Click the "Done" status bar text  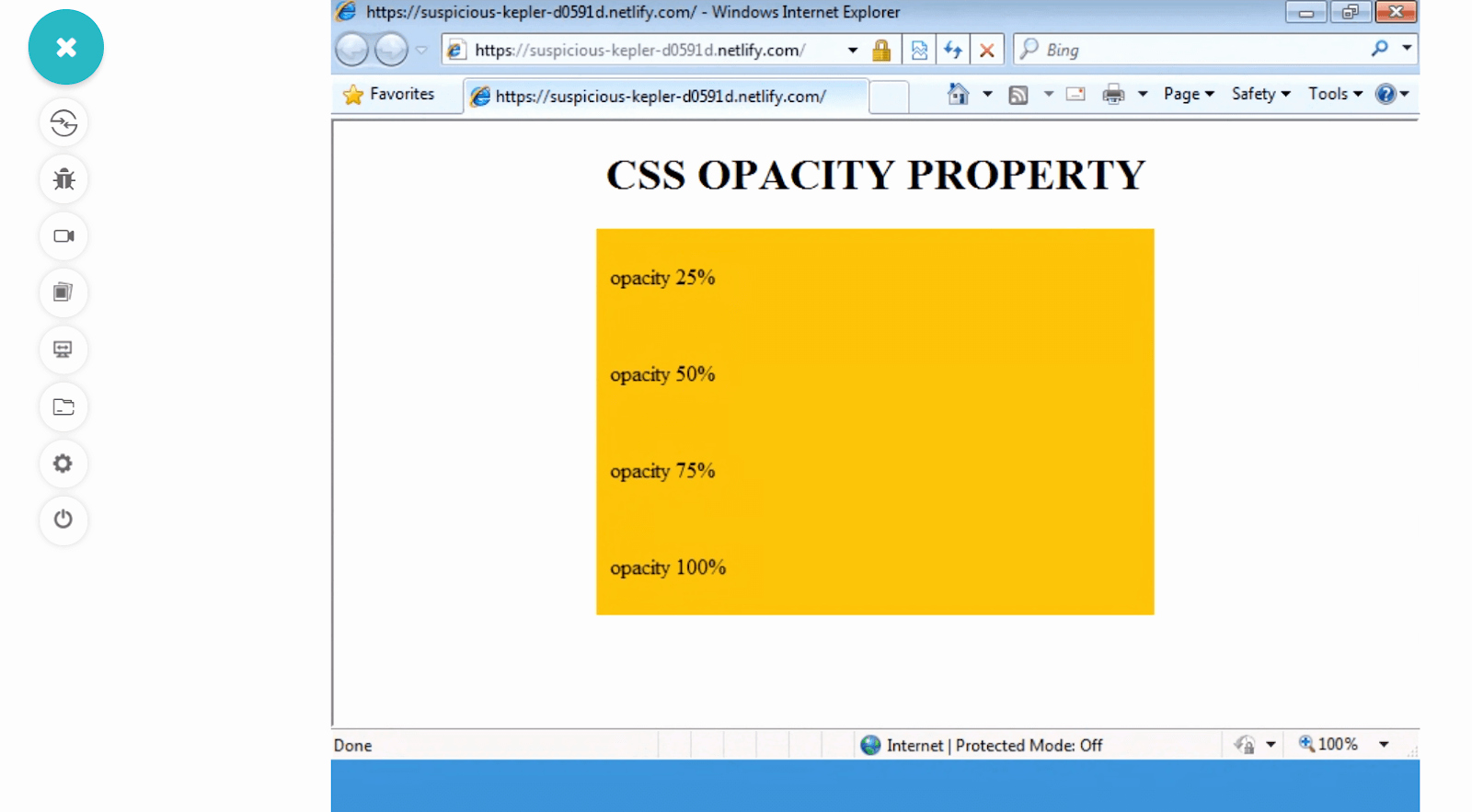point(353,746)
